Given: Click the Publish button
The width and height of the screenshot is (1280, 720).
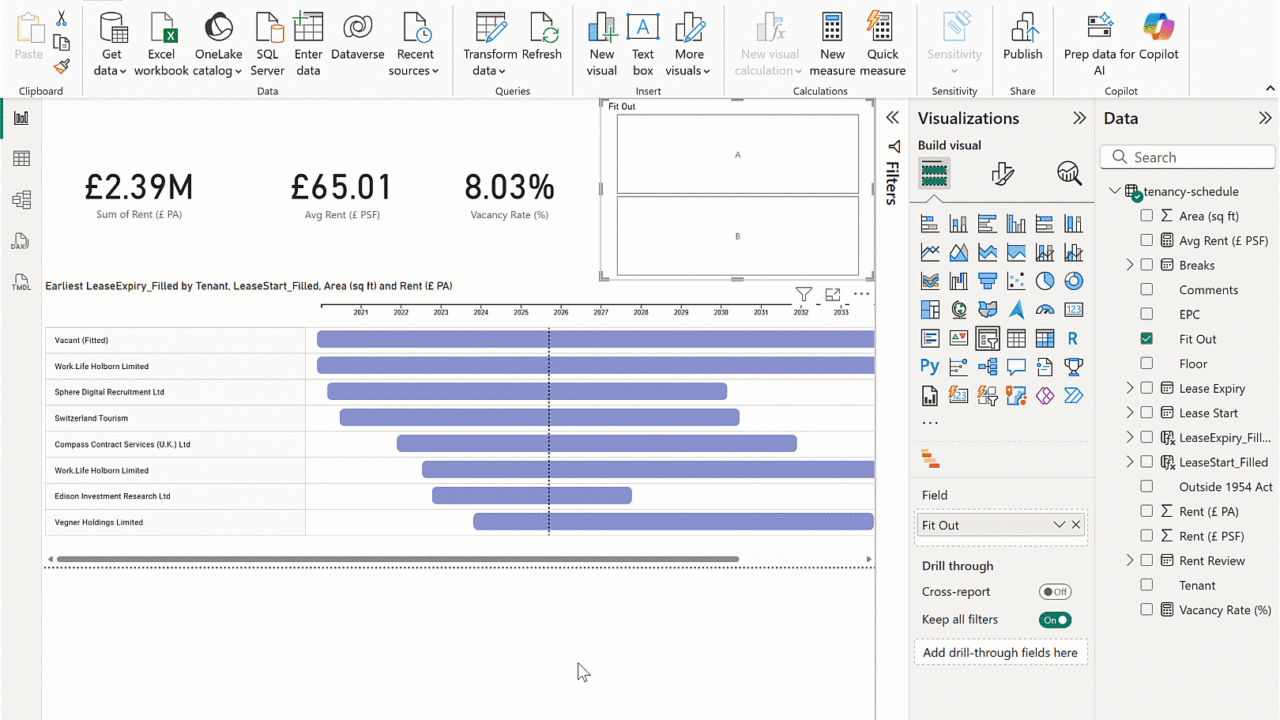Looking at the screenshot, I should tap(1022, 38).
